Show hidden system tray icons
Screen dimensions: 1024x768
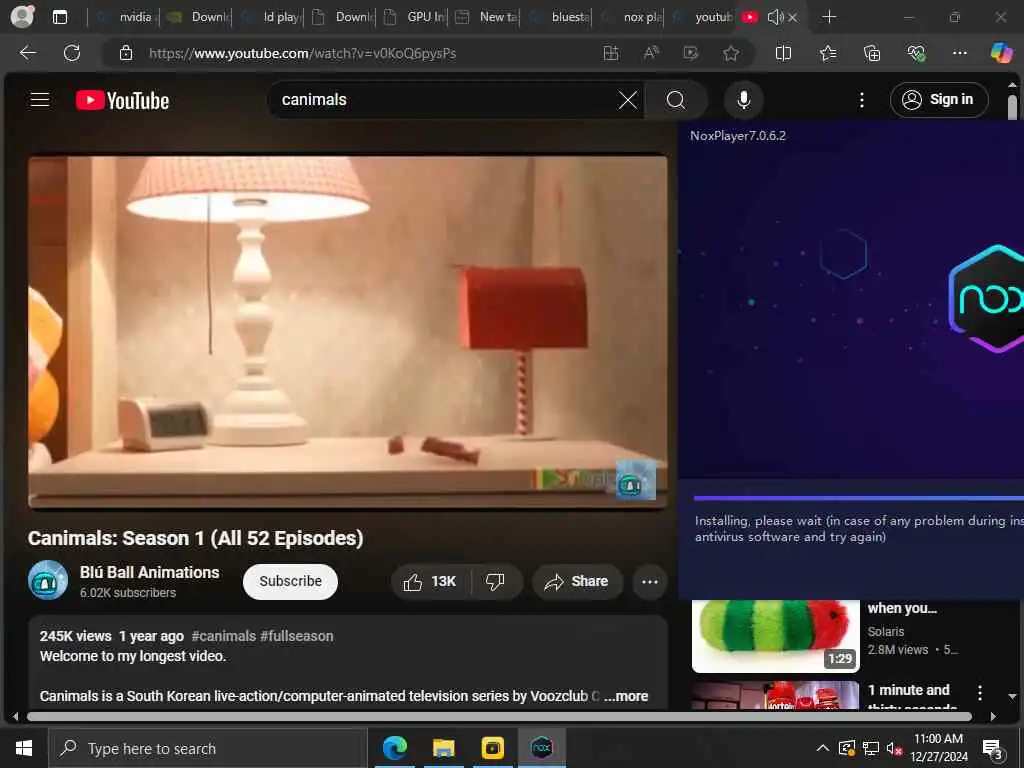click(x=823, y=748)
